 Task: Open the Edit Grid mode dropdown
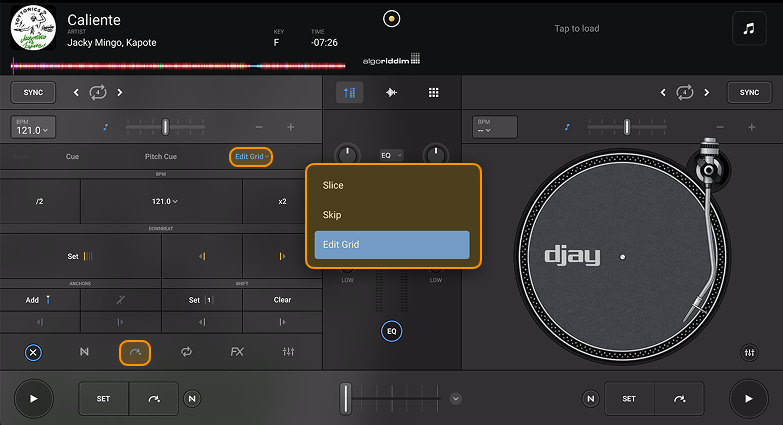point(251,157)
